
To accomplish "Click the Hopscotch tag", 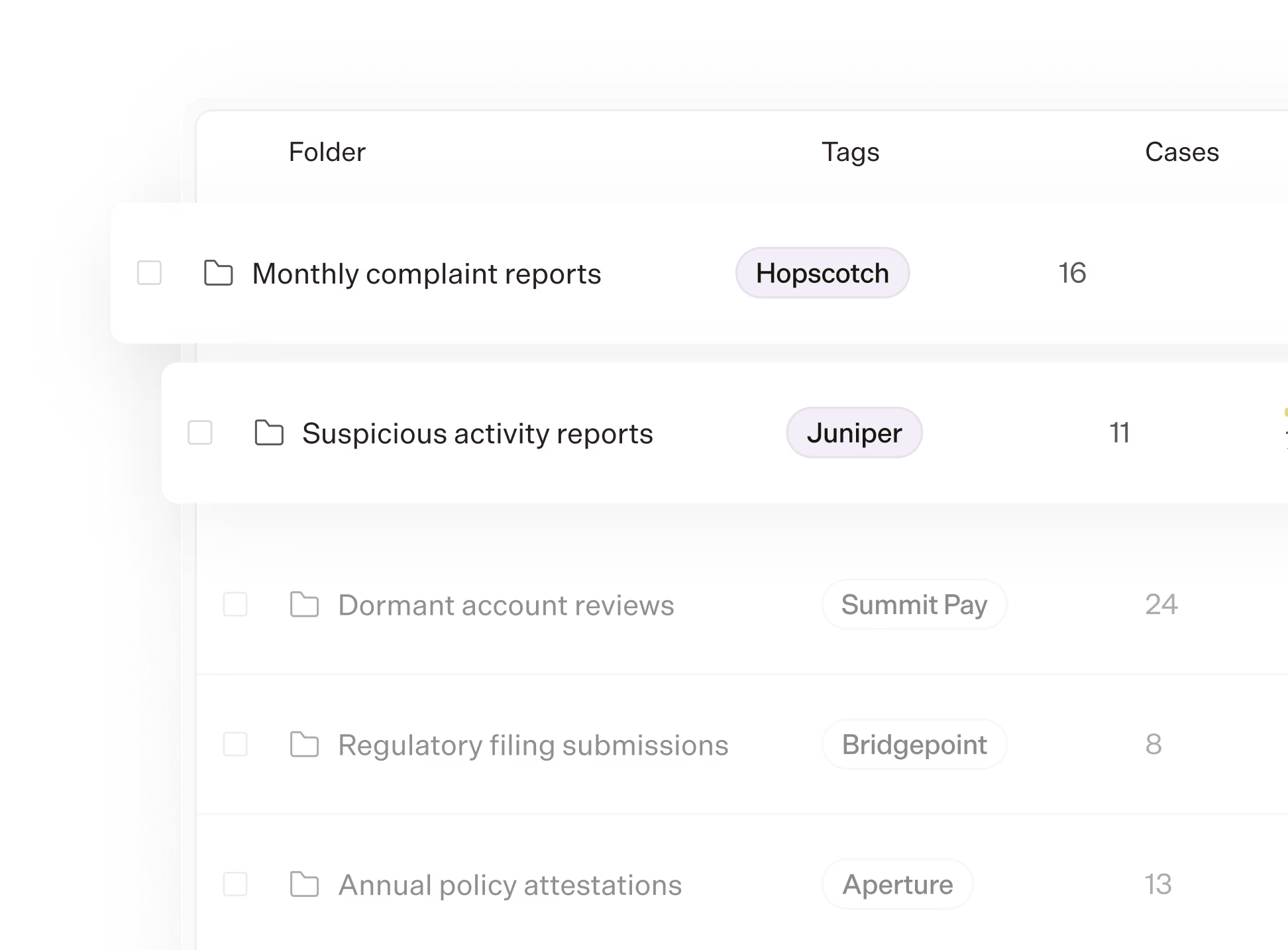I will click(x=822, y=273).
